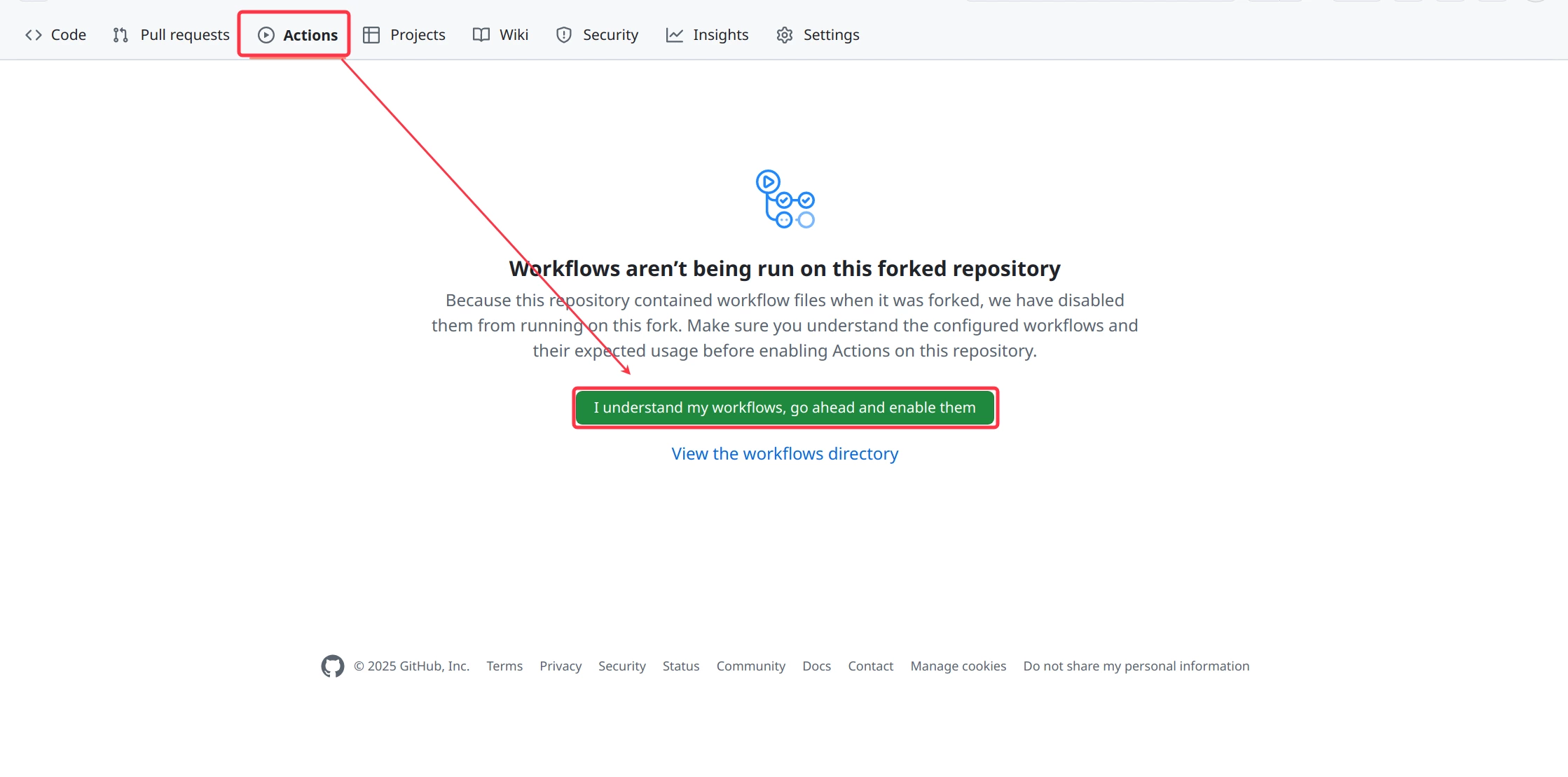
Task: Open the workflows directory link
Action: point(784,453)
